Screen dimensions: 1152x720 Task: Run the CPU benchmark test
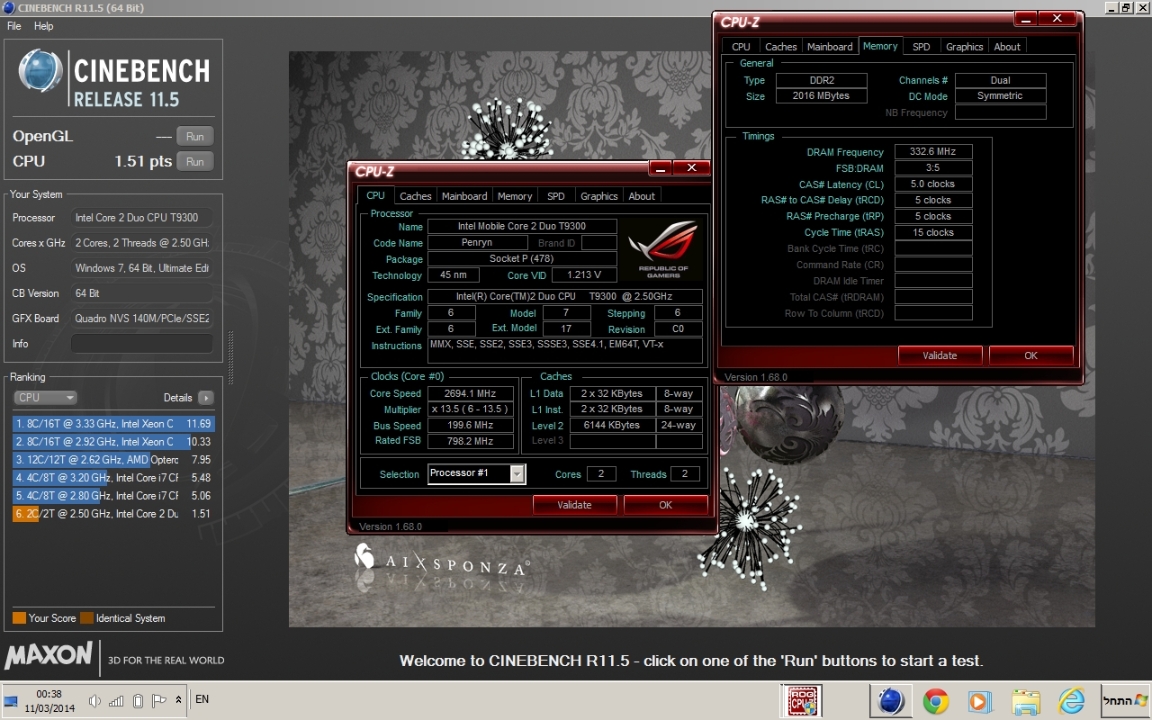click(195, 162)
